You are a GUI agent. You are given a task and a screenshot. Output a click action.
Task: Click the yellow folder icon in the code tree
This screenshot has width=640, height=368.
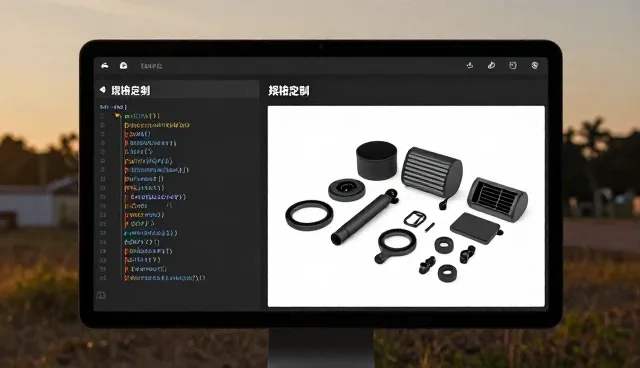118,116
